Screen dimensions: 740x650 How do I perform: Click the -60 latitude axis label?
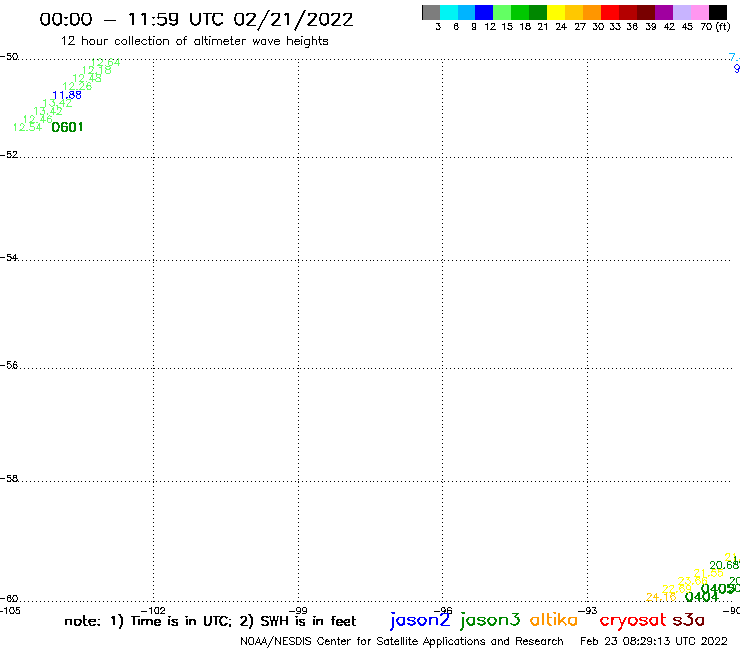(9, 599)
